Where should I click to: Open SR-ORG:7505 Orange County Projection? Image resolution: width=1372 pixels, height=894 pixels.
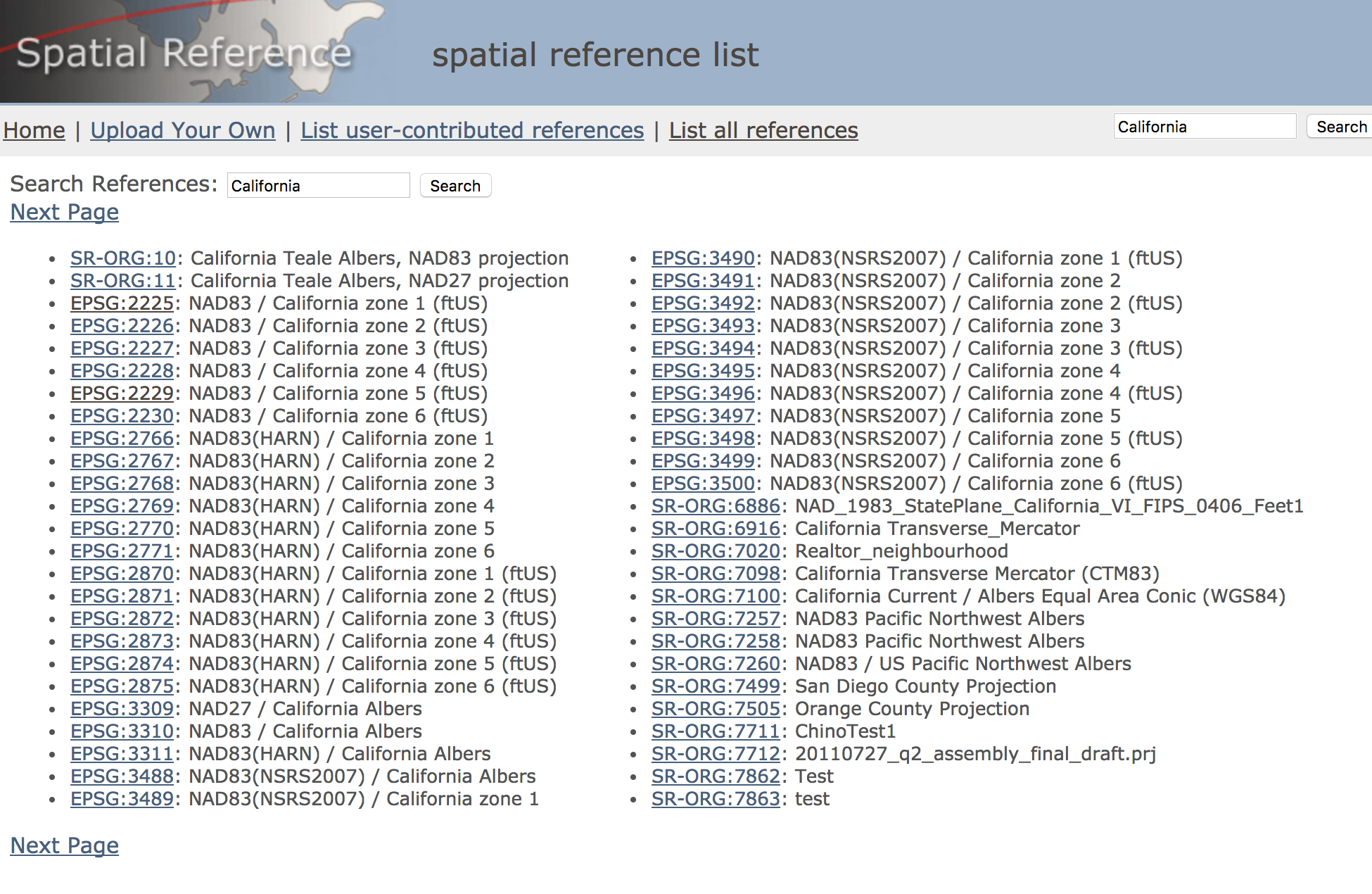pos(716,709)
